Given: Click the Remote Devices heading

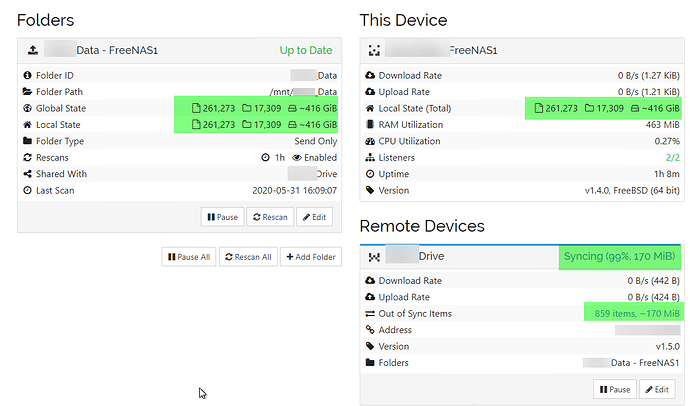Looking at the screenshot, I should tap(422, 226).
